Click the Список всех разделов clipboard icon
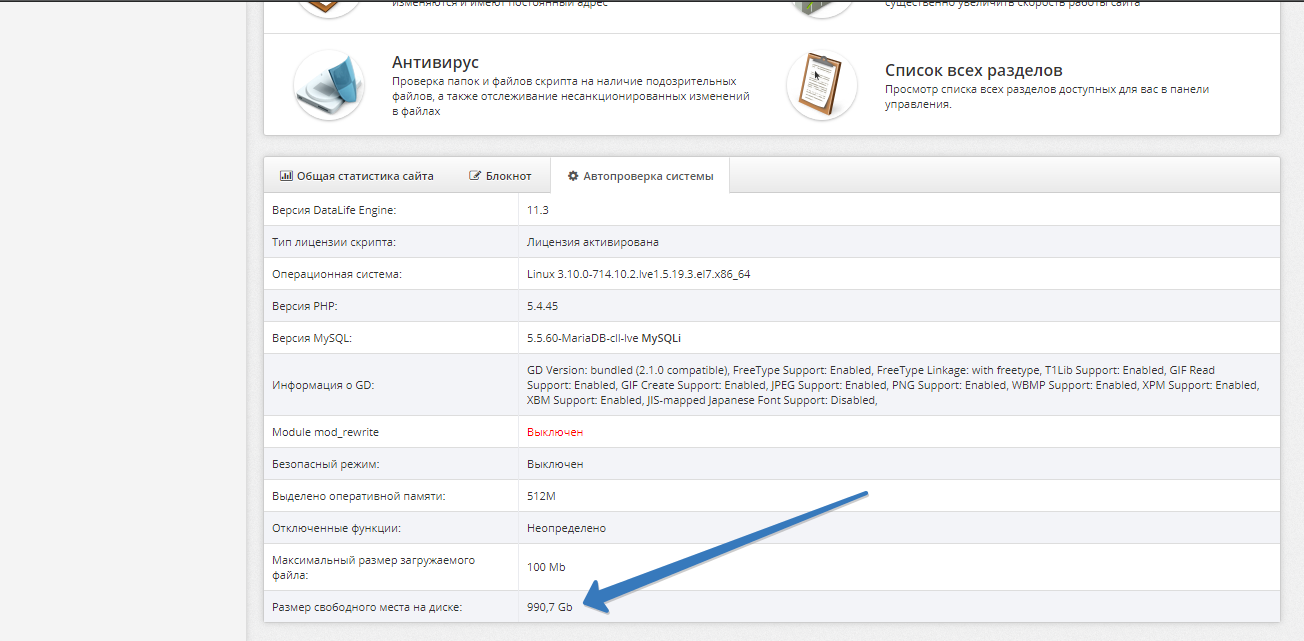The width and height of the screenshot is (1304, 641). click(x=821, y=85)
